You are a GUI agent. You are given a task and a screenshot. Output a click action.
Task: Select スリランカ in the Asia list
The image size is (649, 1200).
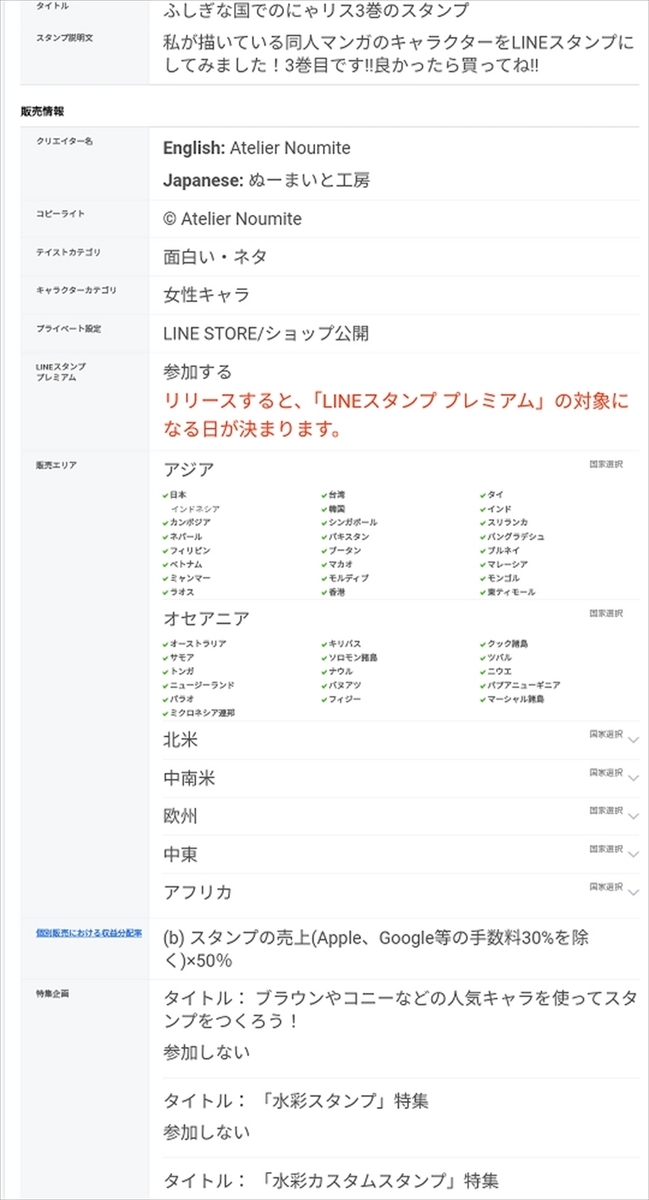click(504, 523)
